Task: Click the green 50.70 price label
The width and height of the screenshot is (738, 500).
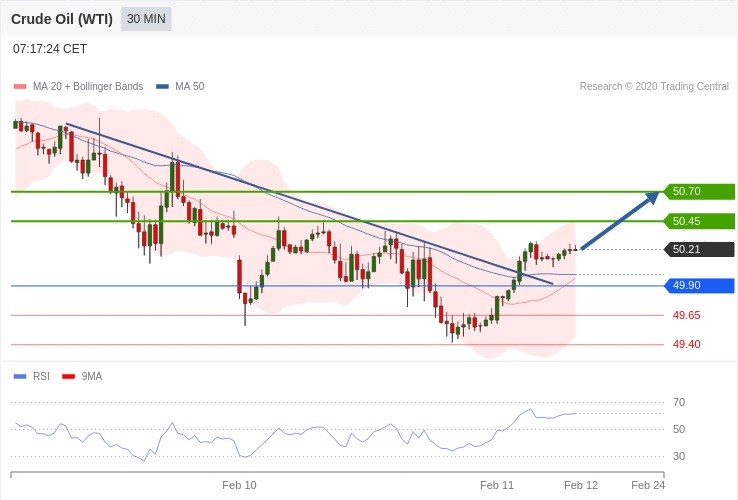Action: click(699, 192)
